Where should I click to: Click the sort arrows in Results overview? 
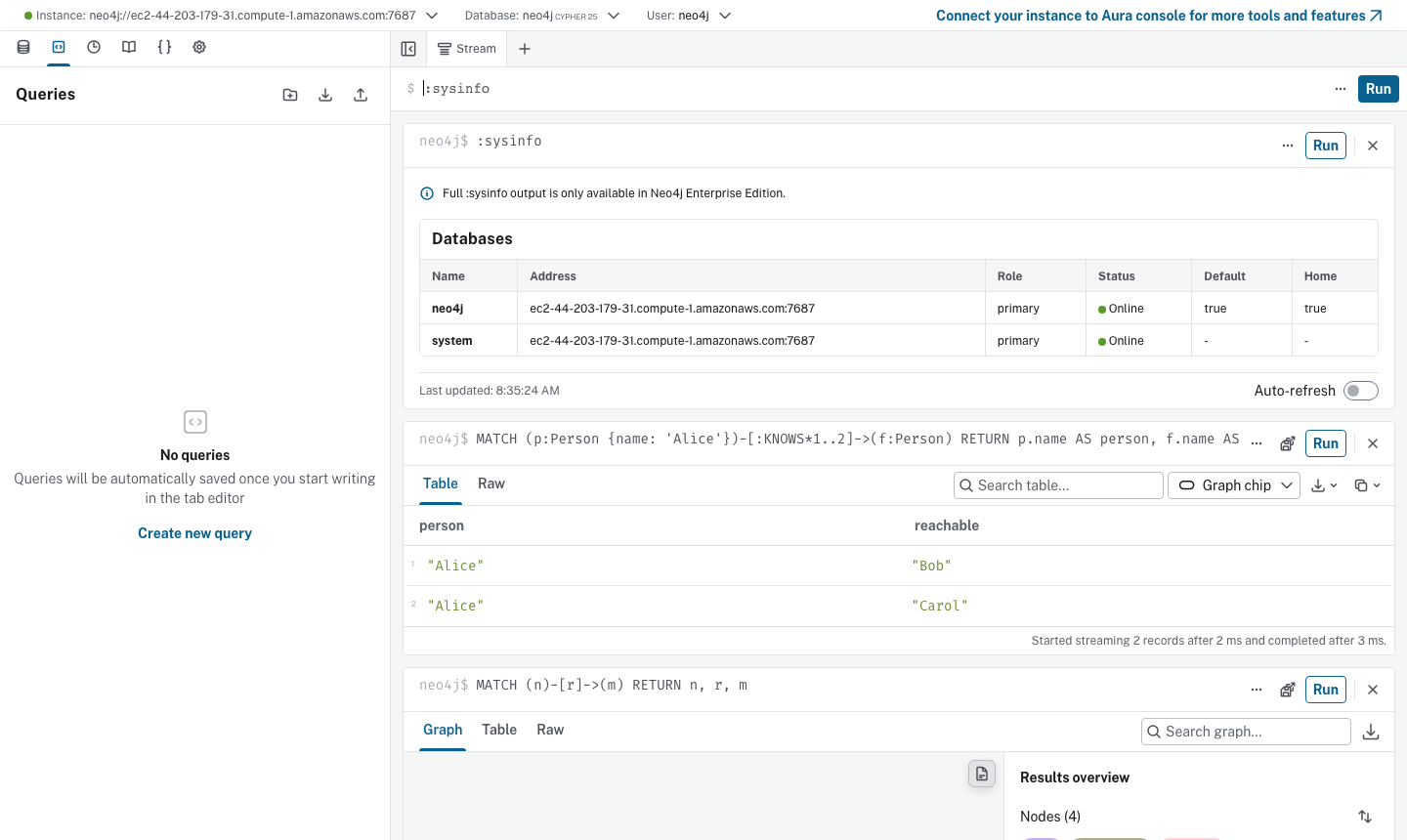point(1365,817)
